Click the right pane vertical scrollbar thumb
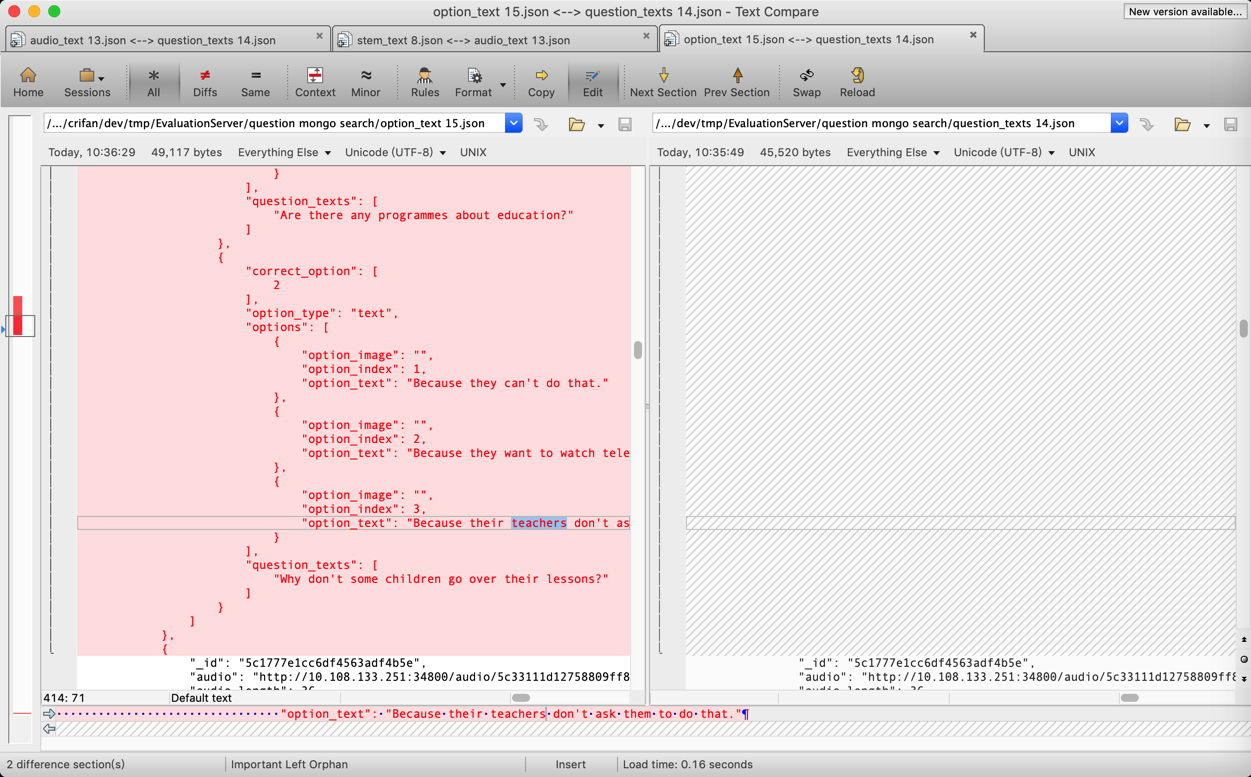The width and height of the screenshot is (1251, 777). pos(1244,328)
